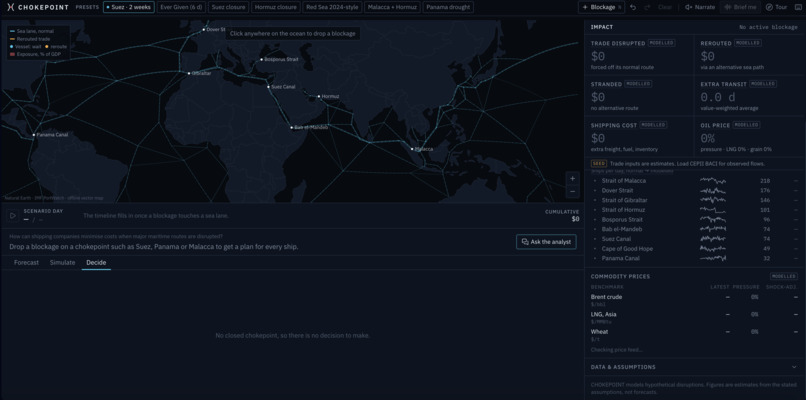Click MODELLED badge beside Commodity Prices
806x400 pixels.
point(783,276)
